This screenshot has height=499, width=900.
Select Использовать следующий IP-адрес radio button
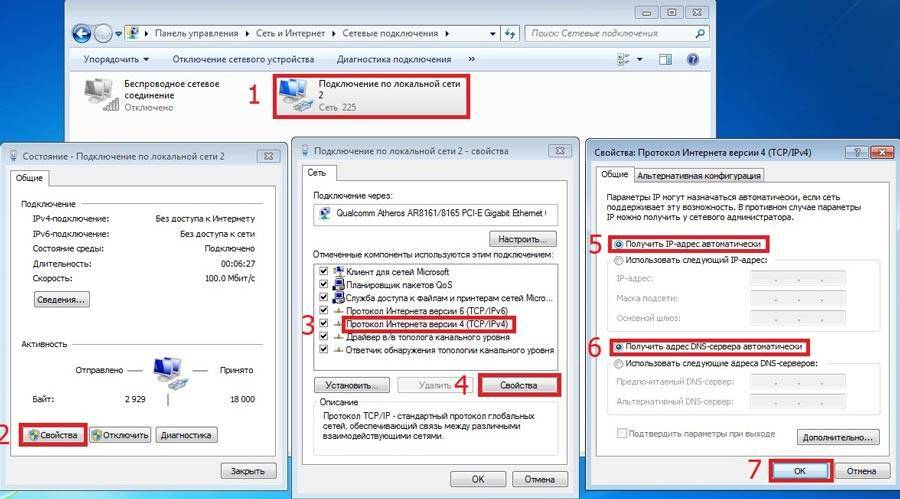618,260
